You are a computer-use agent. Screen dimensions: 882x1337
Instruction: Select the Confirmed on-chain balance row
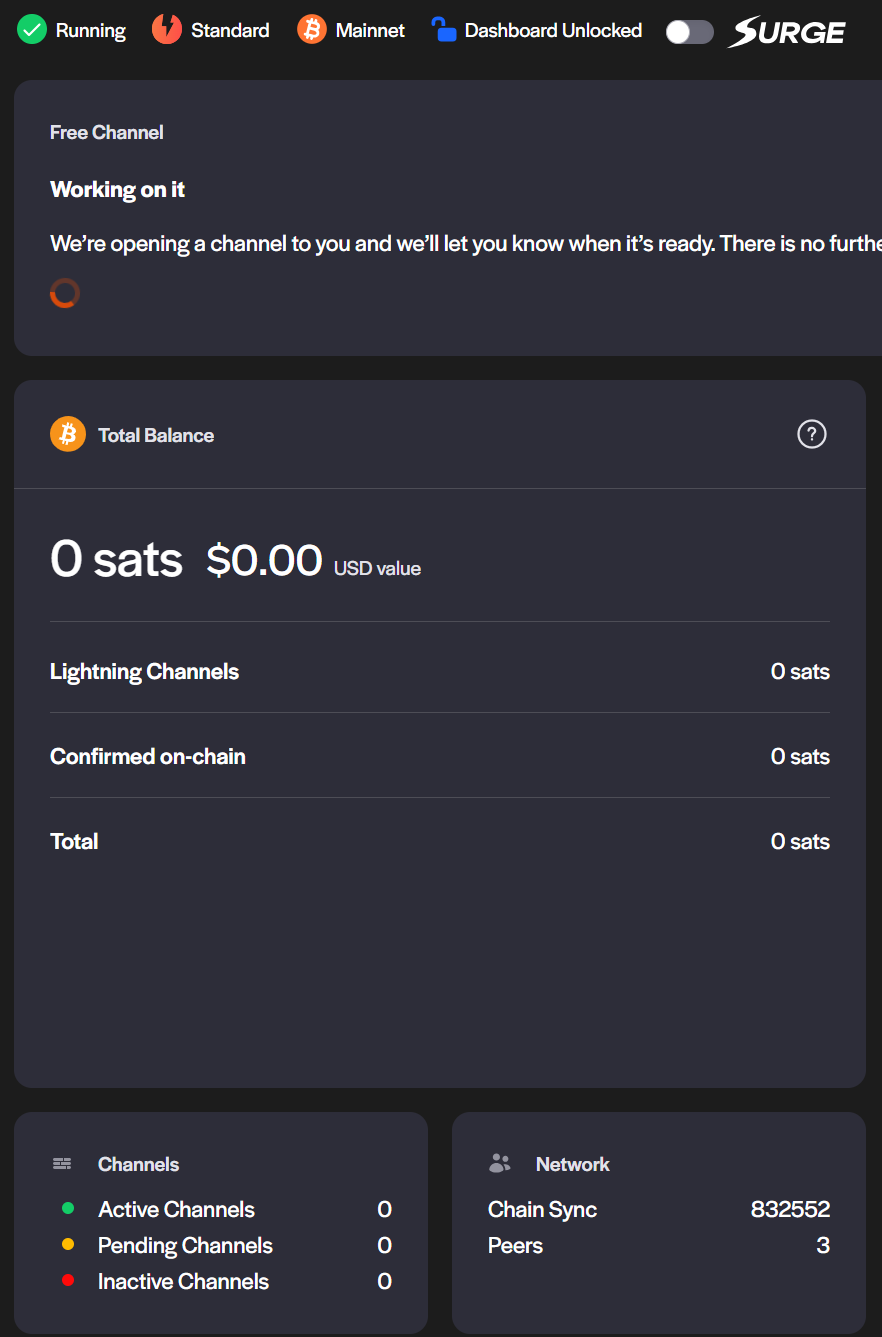click(440, 757)
